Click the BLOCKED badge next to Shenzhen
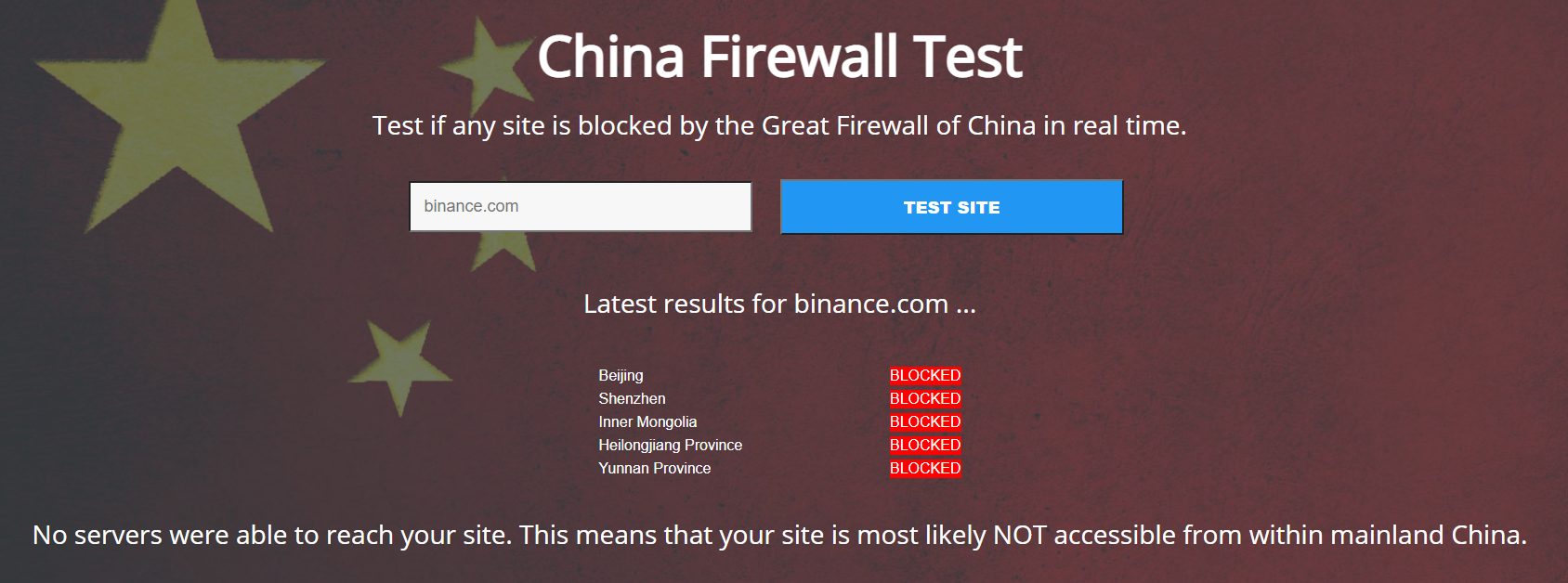Image resolution: width=1568 pixels, height=583 pixels. point(925,398)
